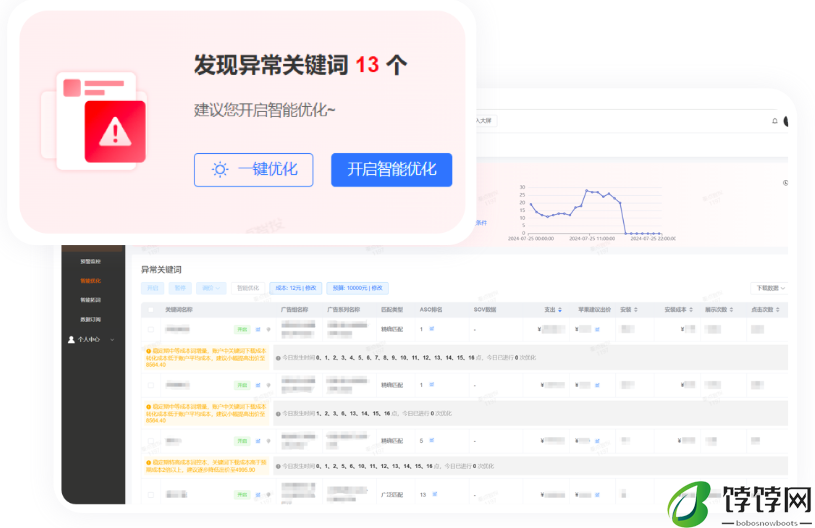Image resolution: width=815 pixels, height=528 pixels.
Task: Click the 苹果建议出价 icon in the second row
Action: [597, 385]
